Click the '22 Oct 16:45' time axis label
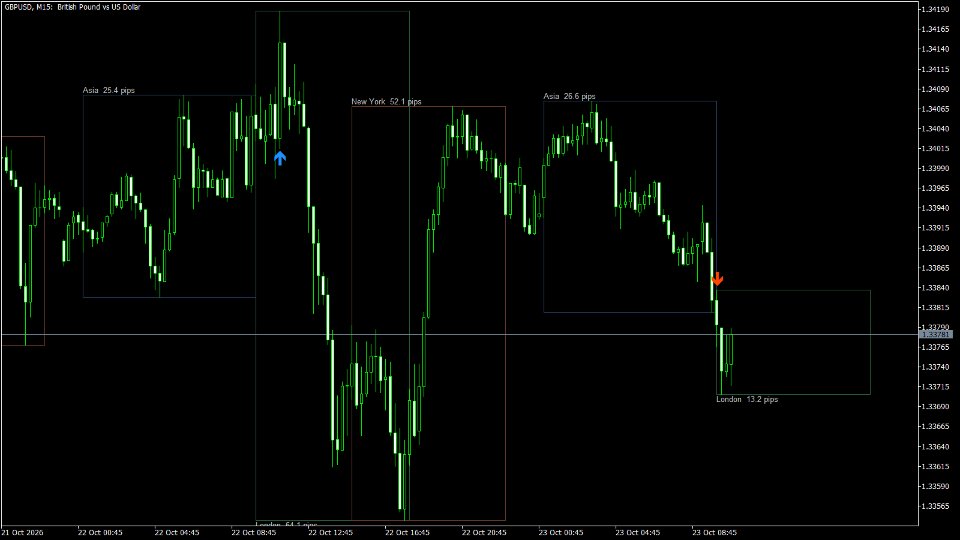This screenshot has height=540, width=960. point(407,533)
